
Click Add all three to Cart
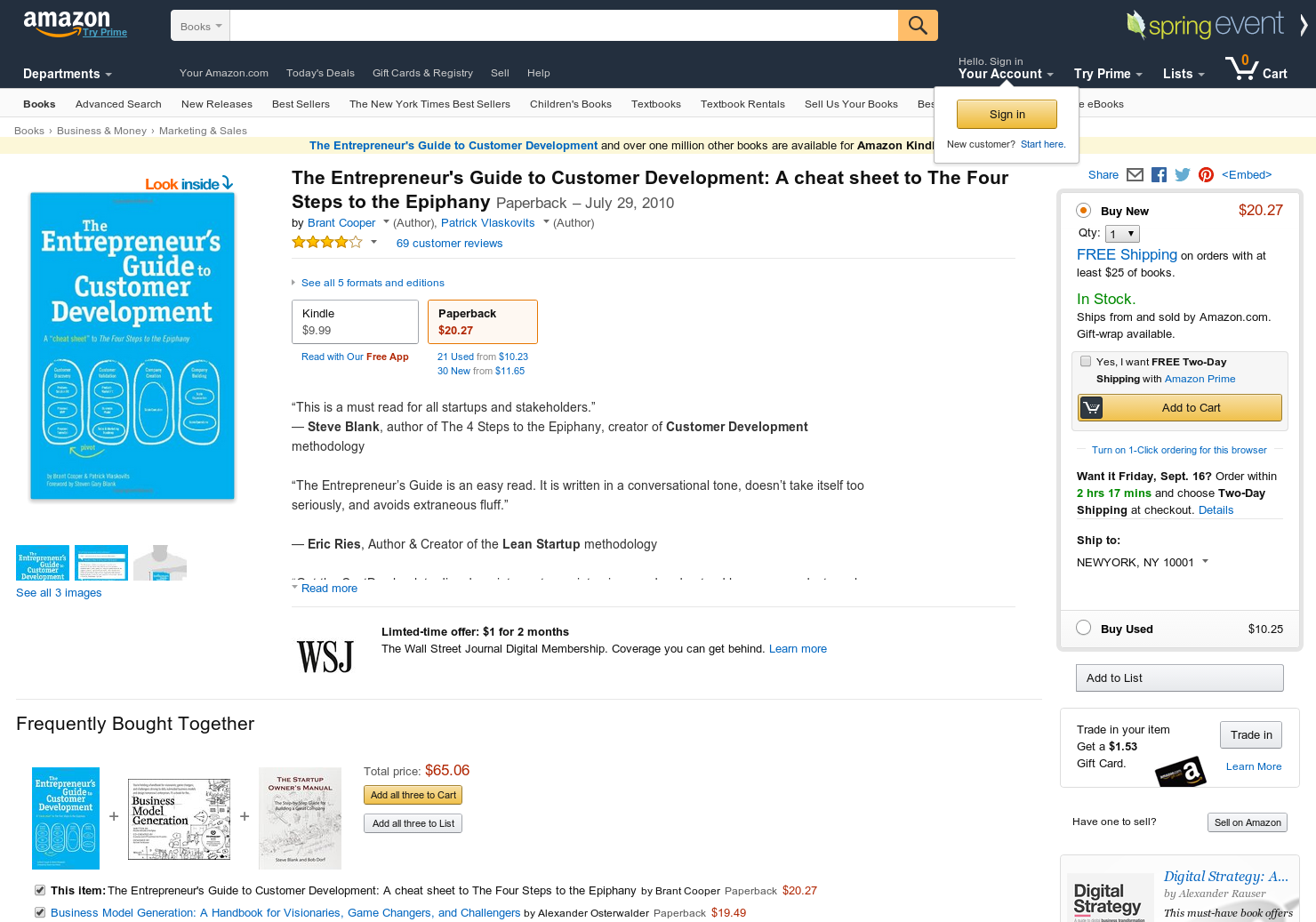click(x=413, y=795)
